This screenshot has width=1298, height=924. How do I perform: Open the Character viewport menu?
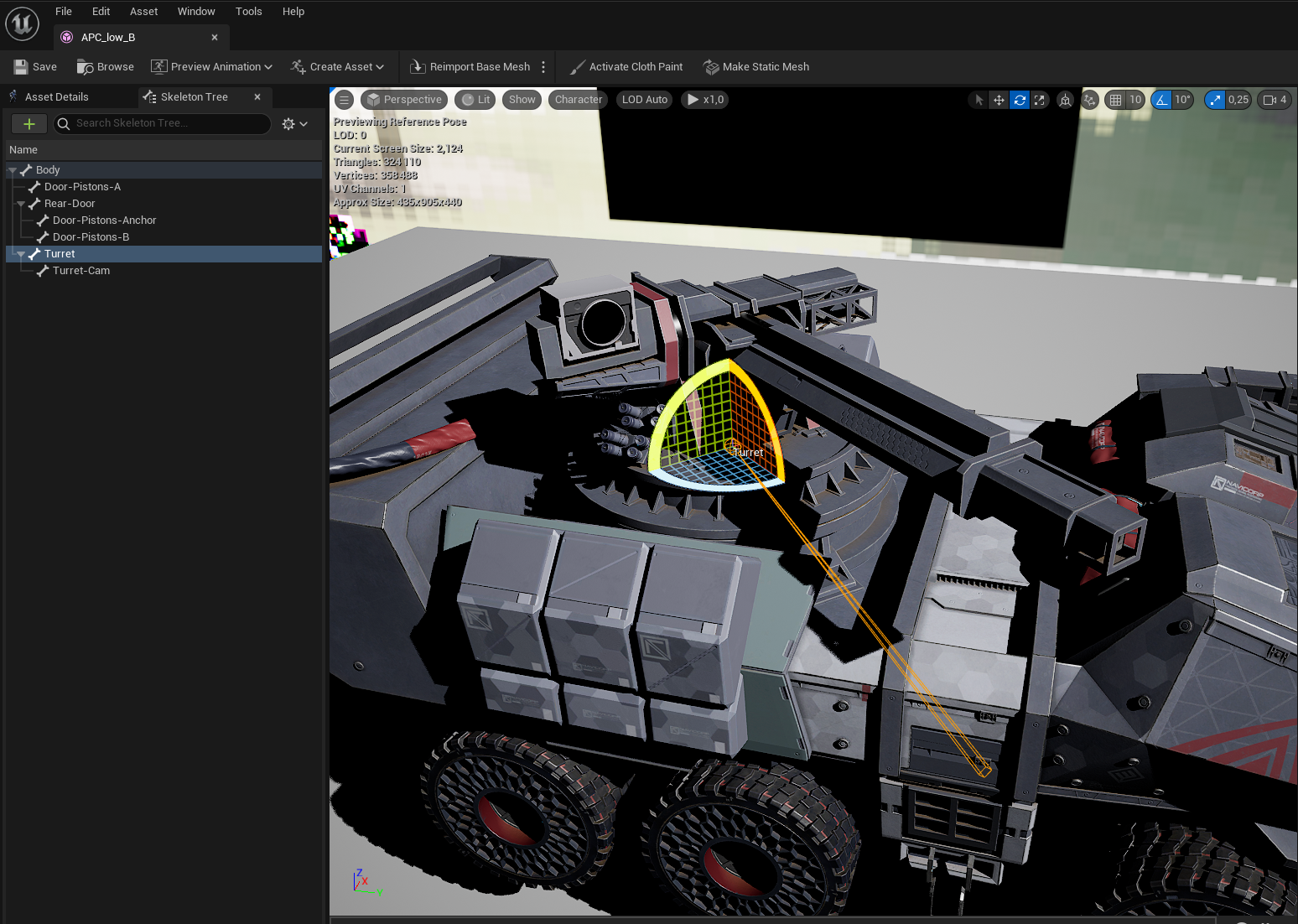[x=579, y=100]
